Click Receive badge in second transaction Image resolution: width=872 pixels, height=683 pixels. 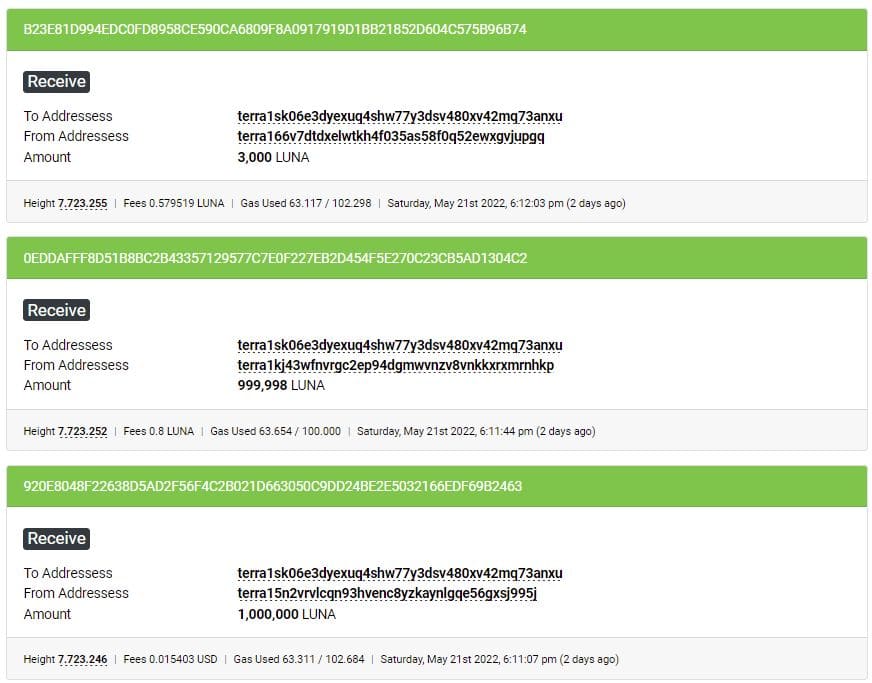pos(56,310)
